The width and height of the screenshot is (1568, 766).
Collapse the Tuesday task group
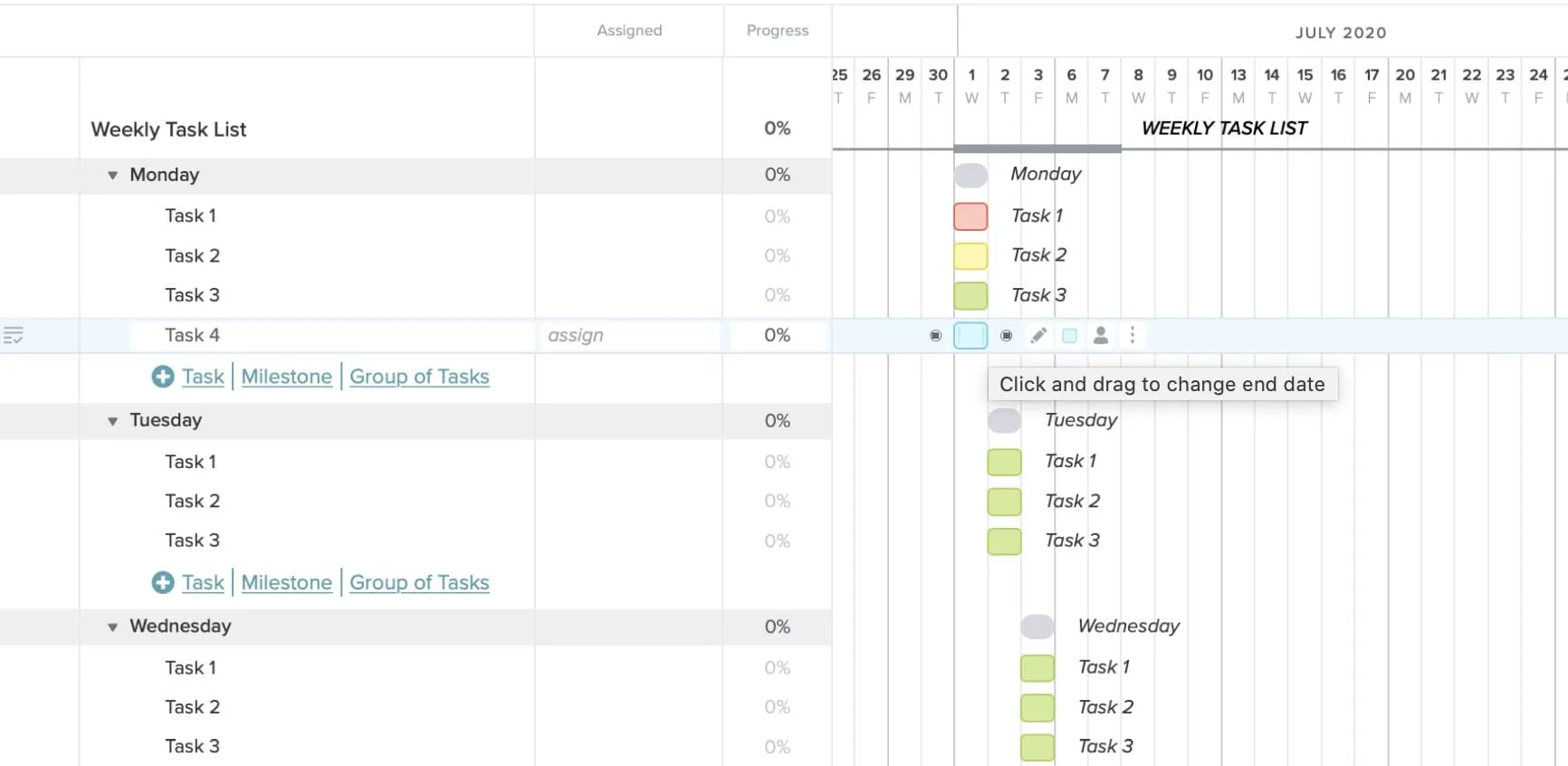pyautogui.click(x=113, y=421)
